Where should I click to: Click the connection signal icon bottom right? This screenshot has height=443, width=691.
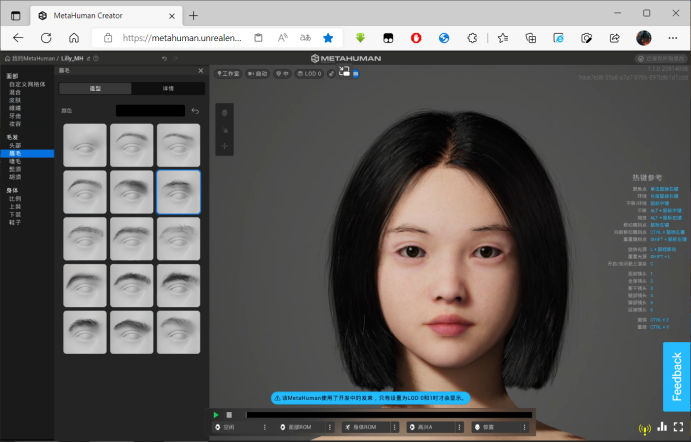[645, 428]
